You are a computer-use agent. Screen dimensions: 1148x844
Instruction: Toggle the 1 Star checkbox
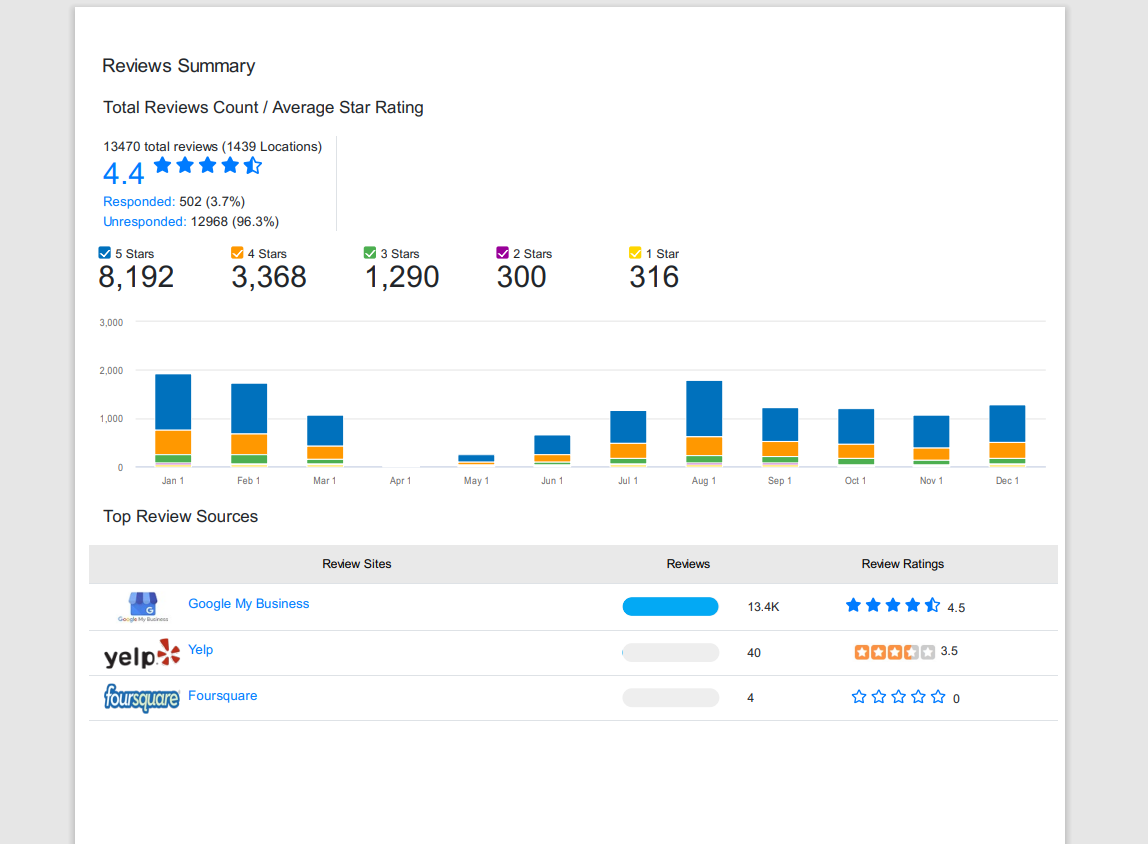pos(636,253)
